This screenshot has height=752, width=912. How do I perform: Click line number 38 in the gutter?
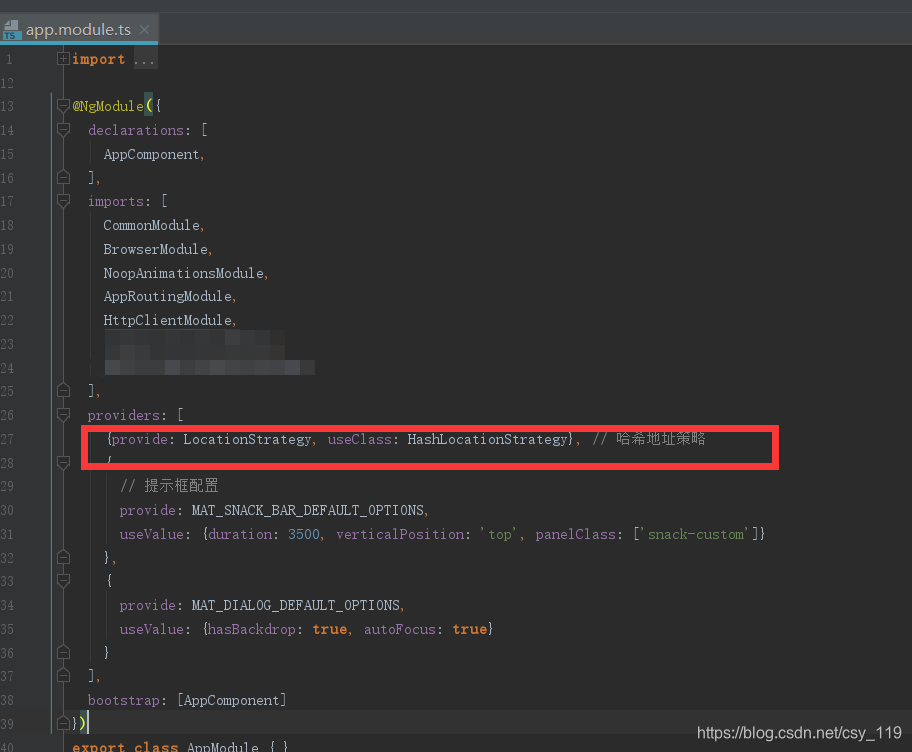pos(7,700)
